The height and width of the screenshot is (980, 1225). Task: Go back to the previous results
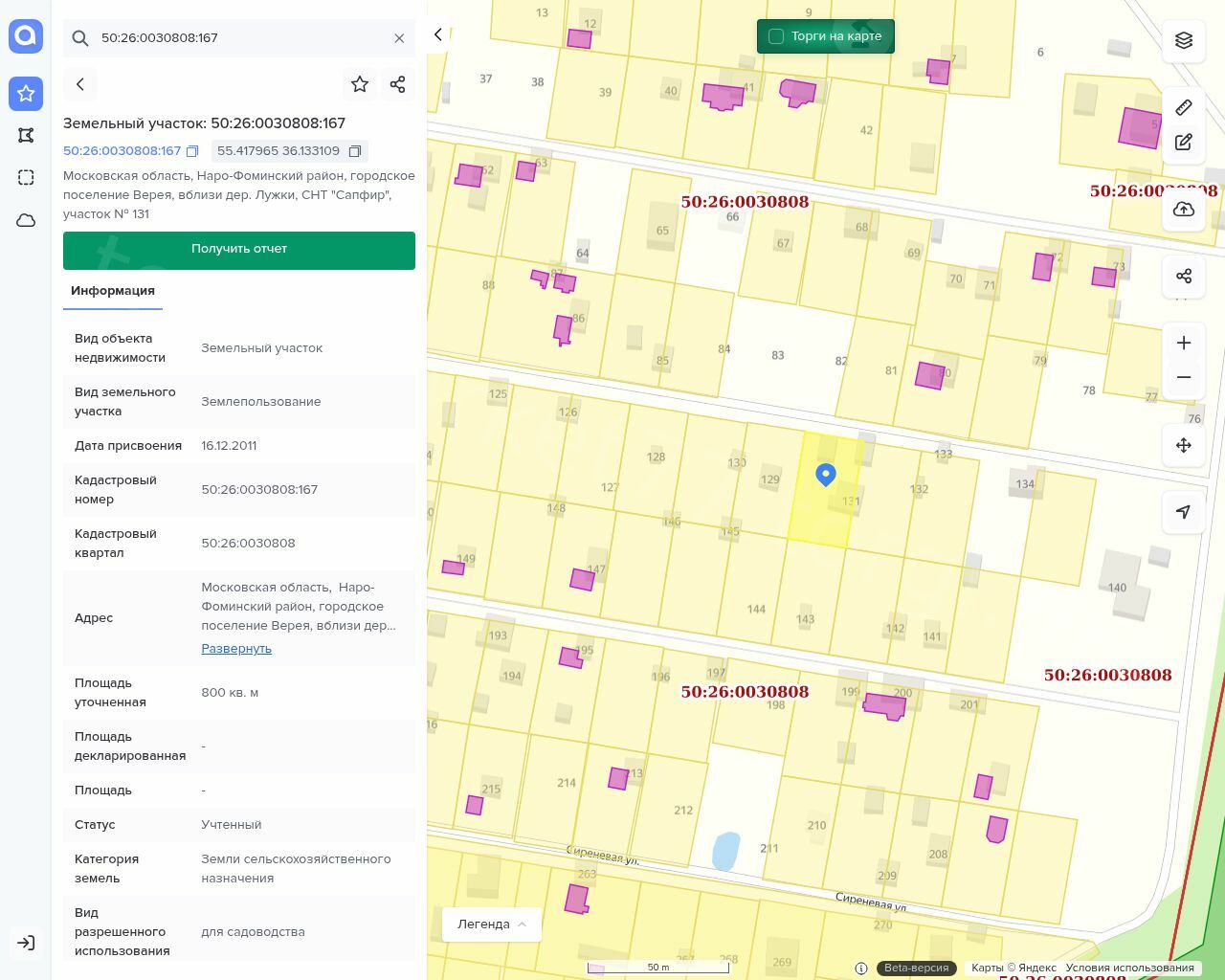80,84
